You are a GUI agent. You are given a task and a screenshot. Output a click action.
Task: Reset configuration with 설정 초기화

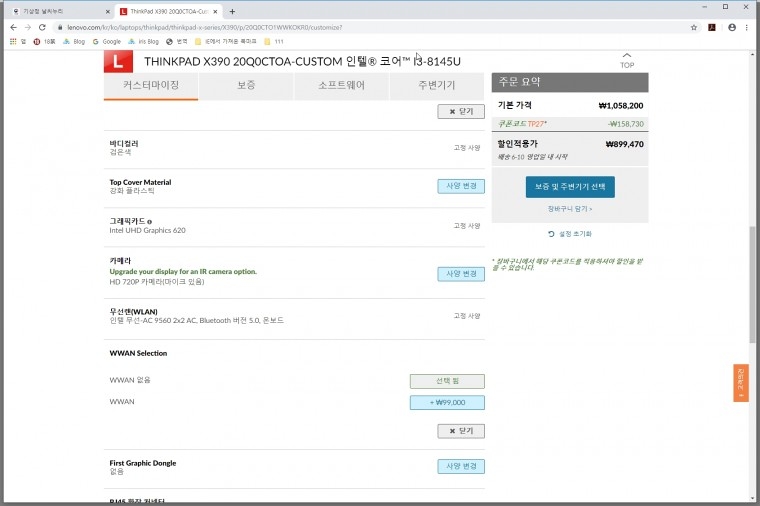point(570,234)
